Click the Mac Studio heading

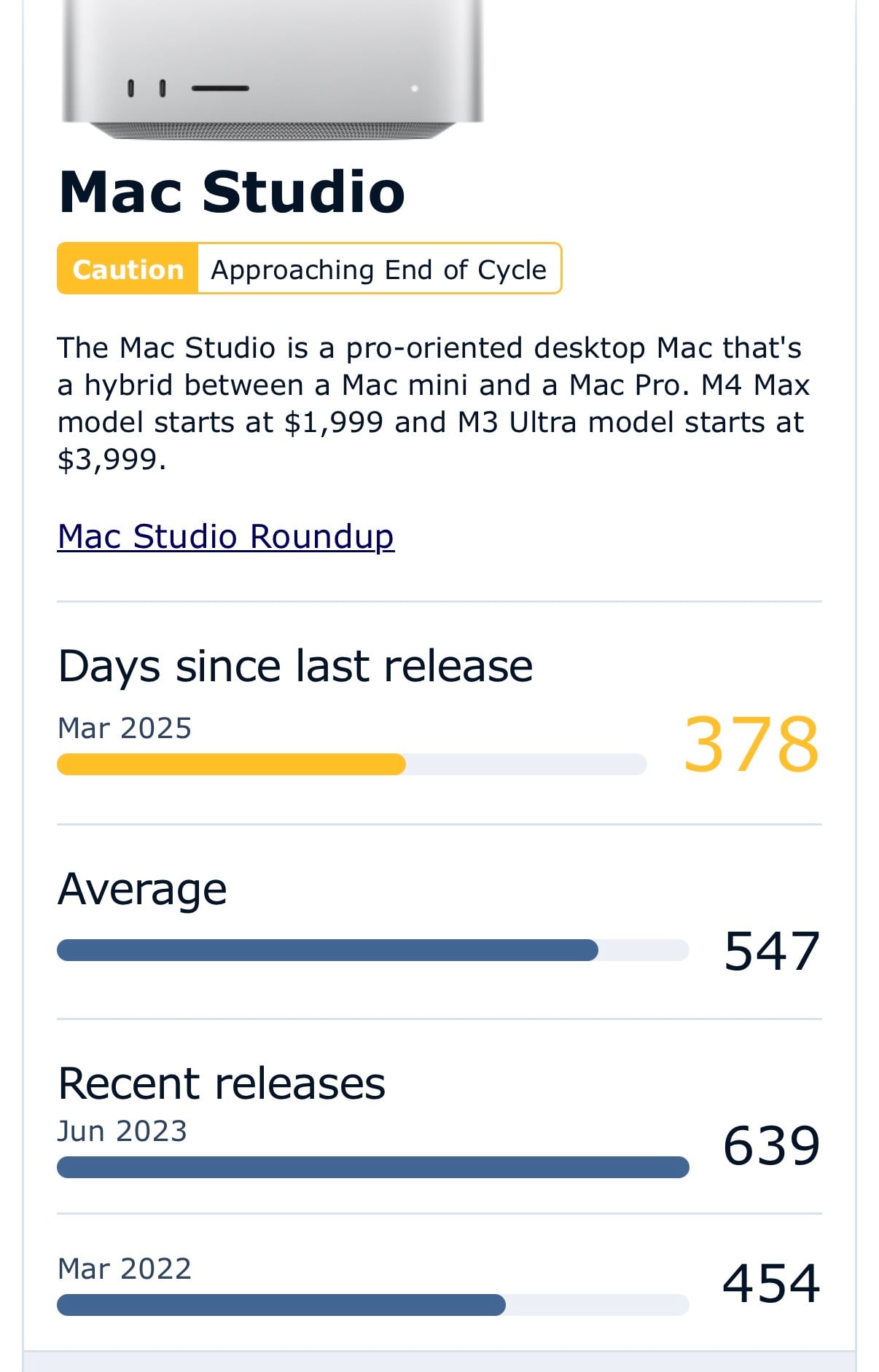tap(232, 192)
